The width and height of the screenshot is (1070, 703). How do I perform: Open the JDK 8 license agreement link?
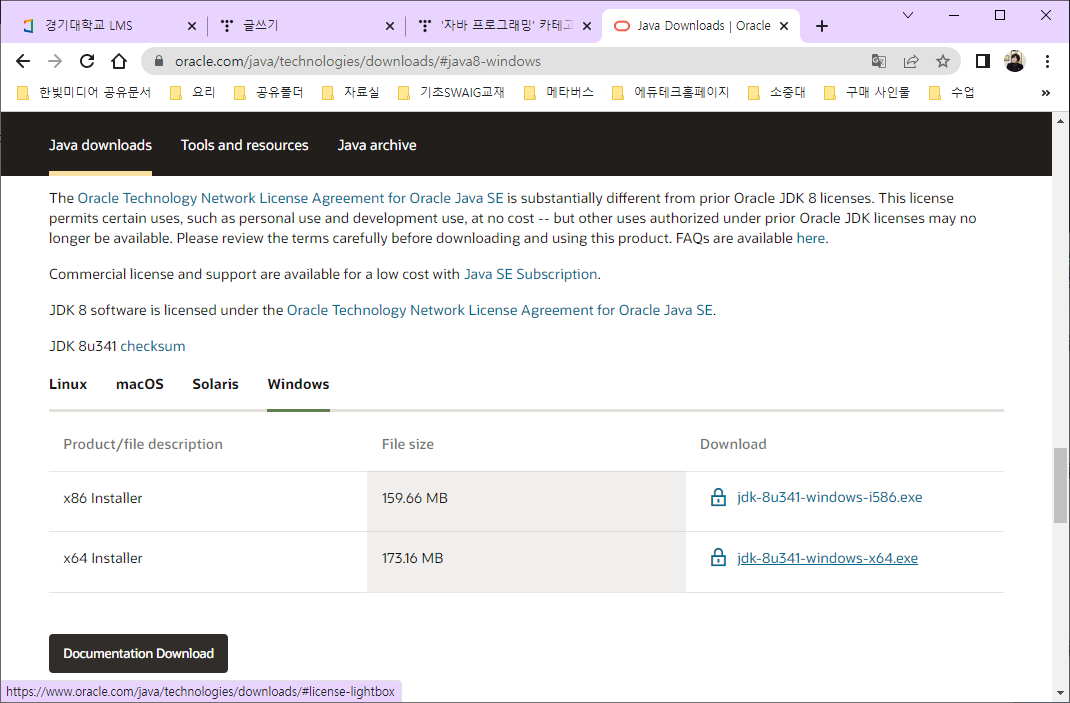500,311
